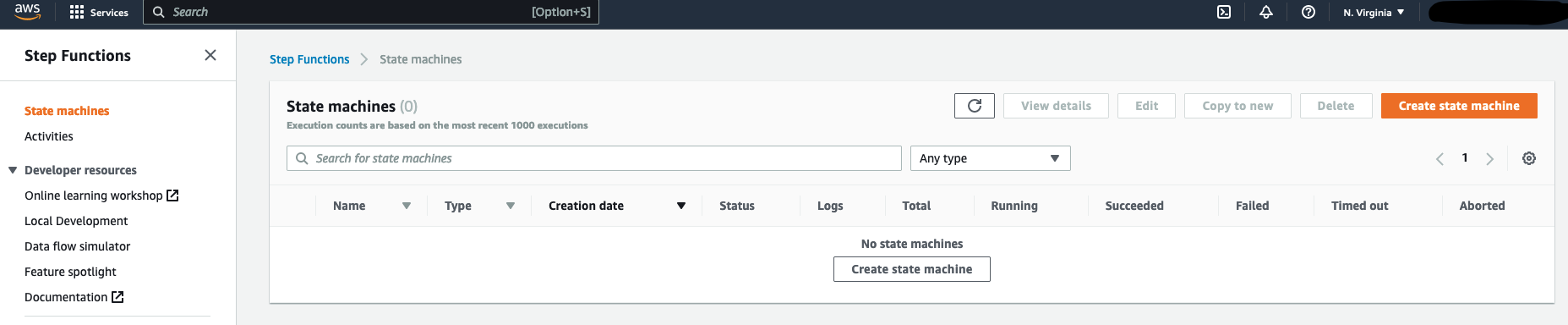Expand the N. Virginia region dropdown

tap(1374, 12)
